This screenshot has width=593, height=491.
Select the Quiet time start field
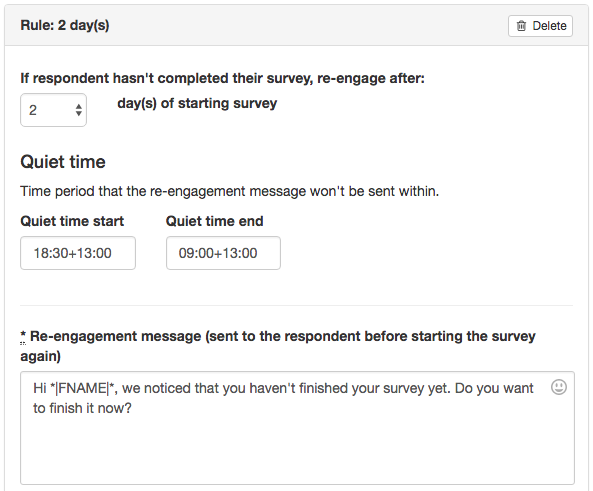[78, 253]
